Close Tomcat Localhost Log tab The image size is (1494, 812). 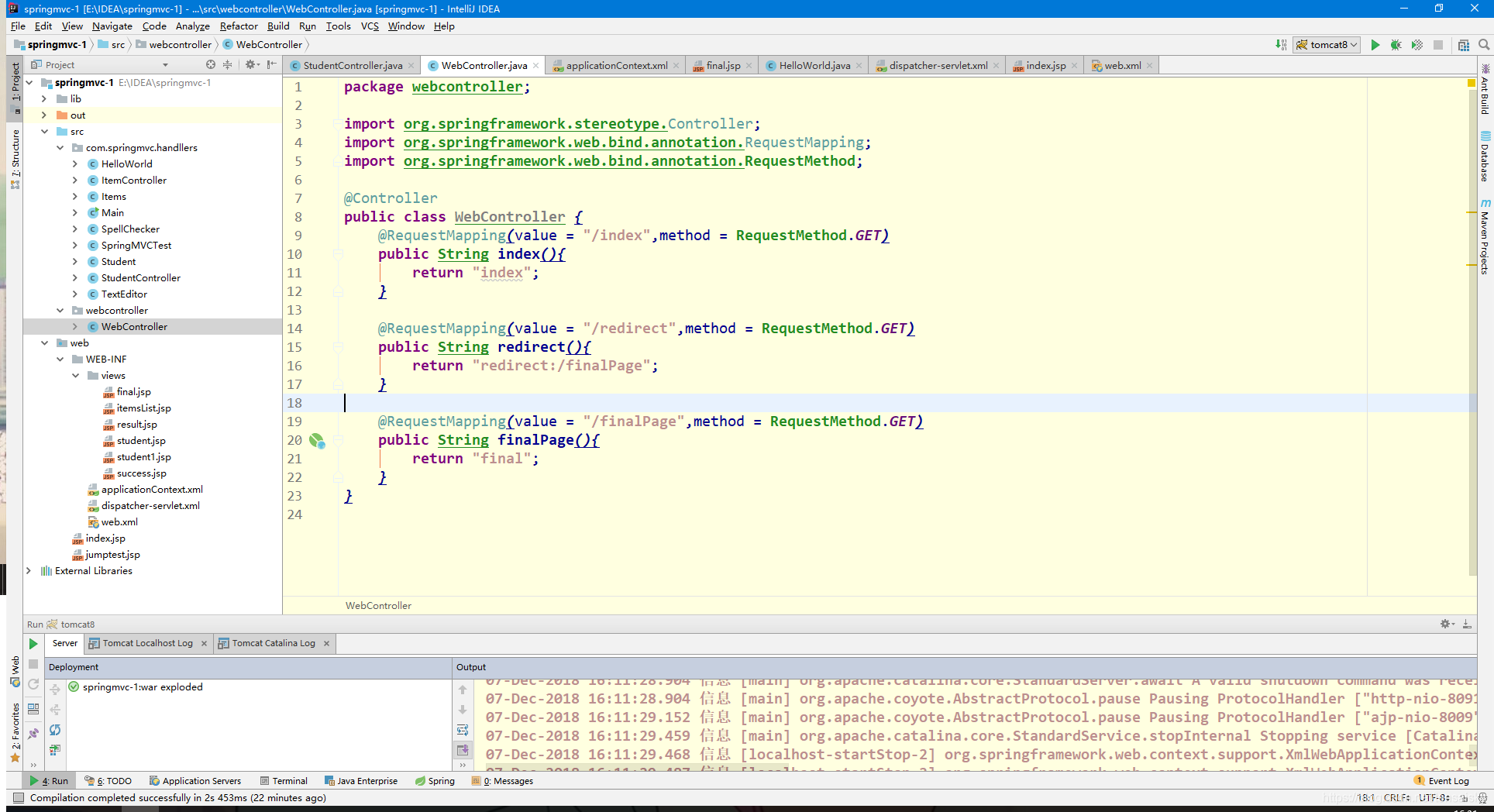point(204,644)
